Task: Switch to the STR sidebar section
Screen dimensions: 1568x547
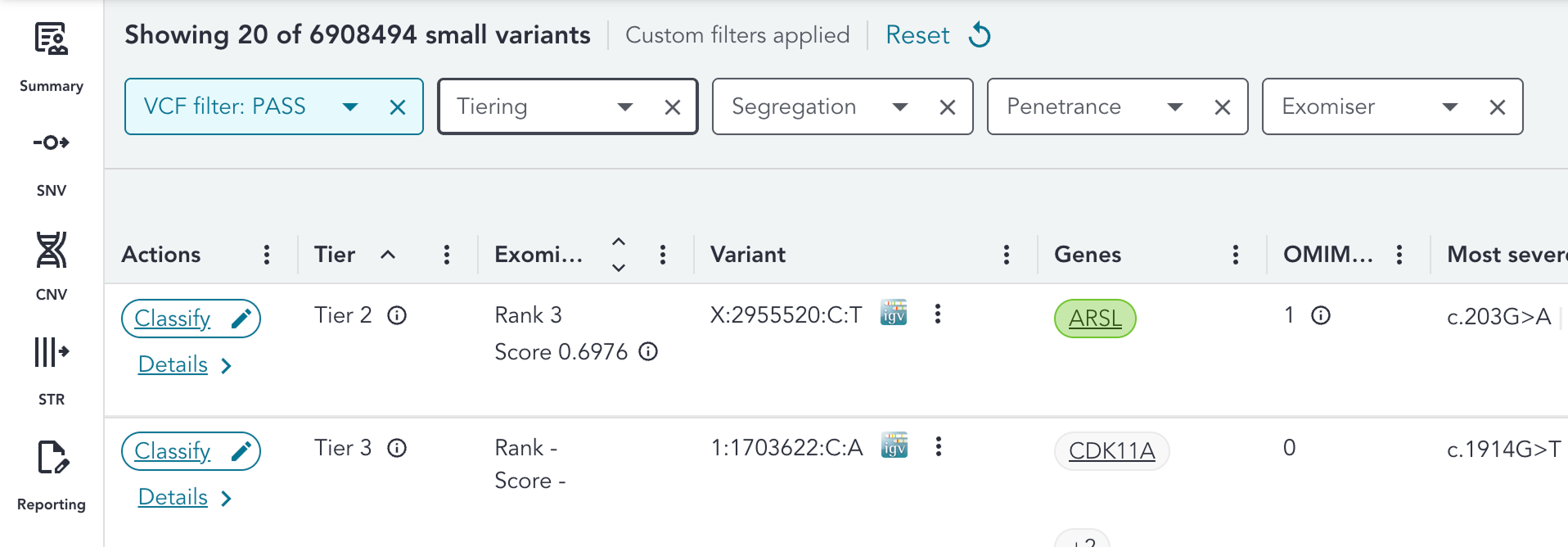Action: [51, 372]
